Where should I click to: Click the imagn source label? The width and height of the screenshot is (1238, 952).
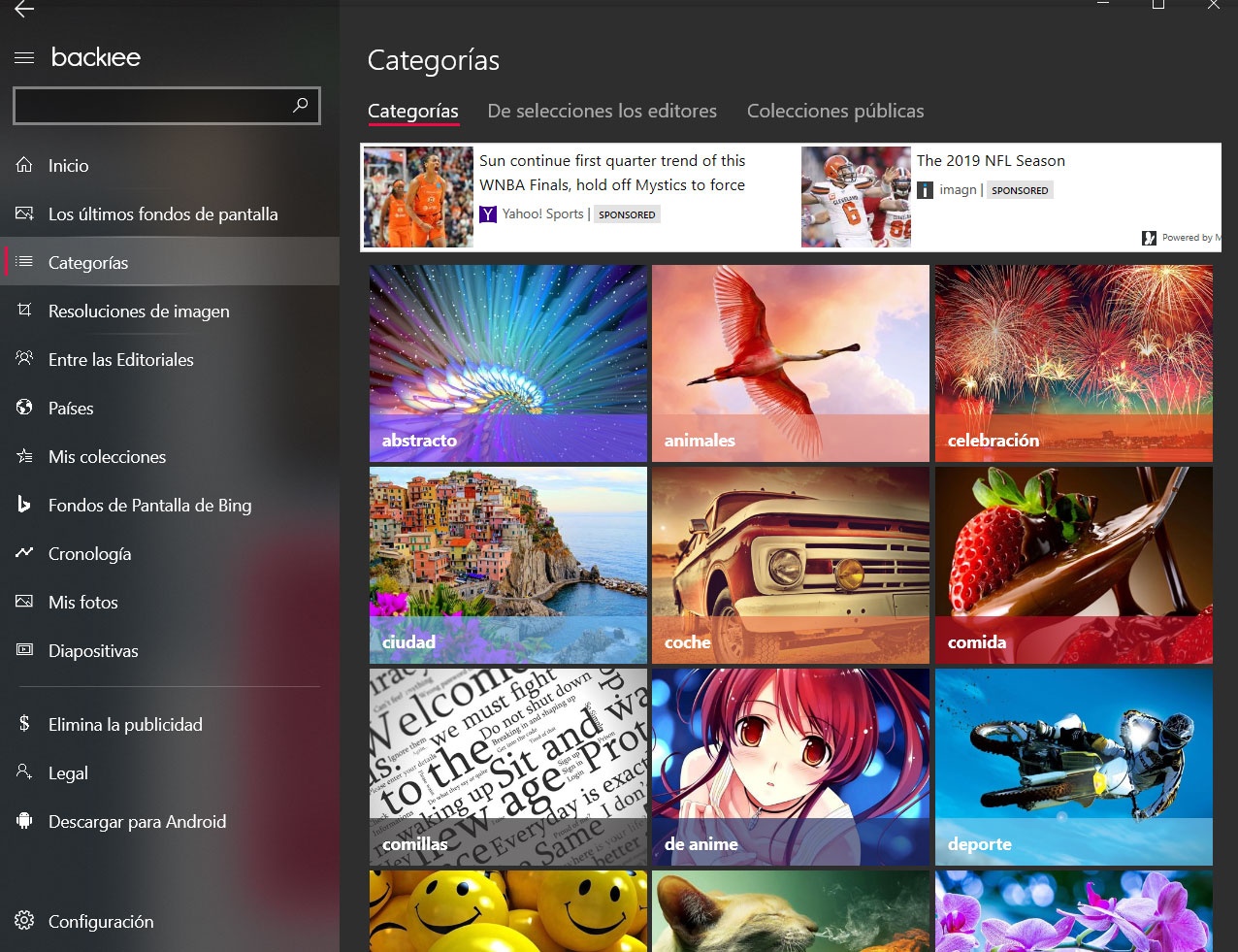[958, 190]
